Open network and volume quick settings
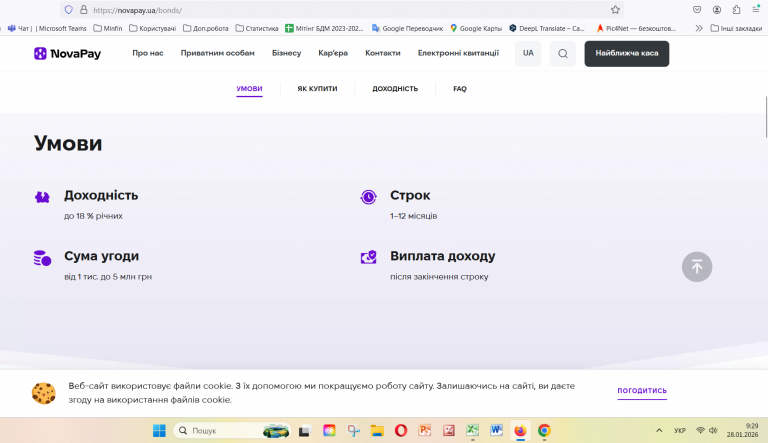Image resolution: width=768 pixels, height=443 pixels. (x=706, y=431)
